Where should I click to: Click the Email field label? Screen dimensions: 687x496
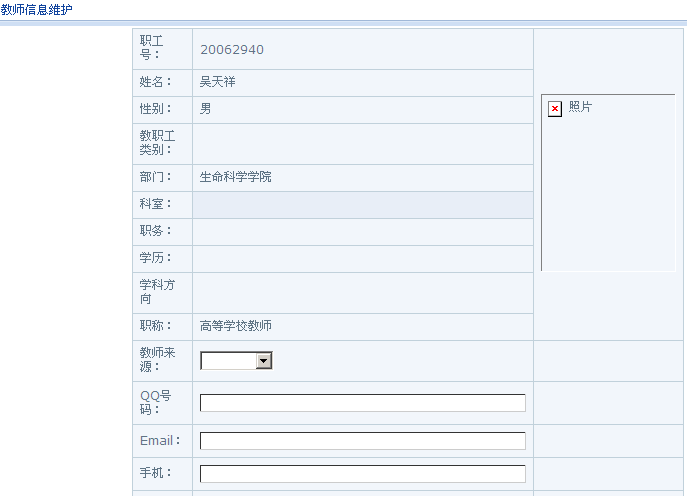160,441
